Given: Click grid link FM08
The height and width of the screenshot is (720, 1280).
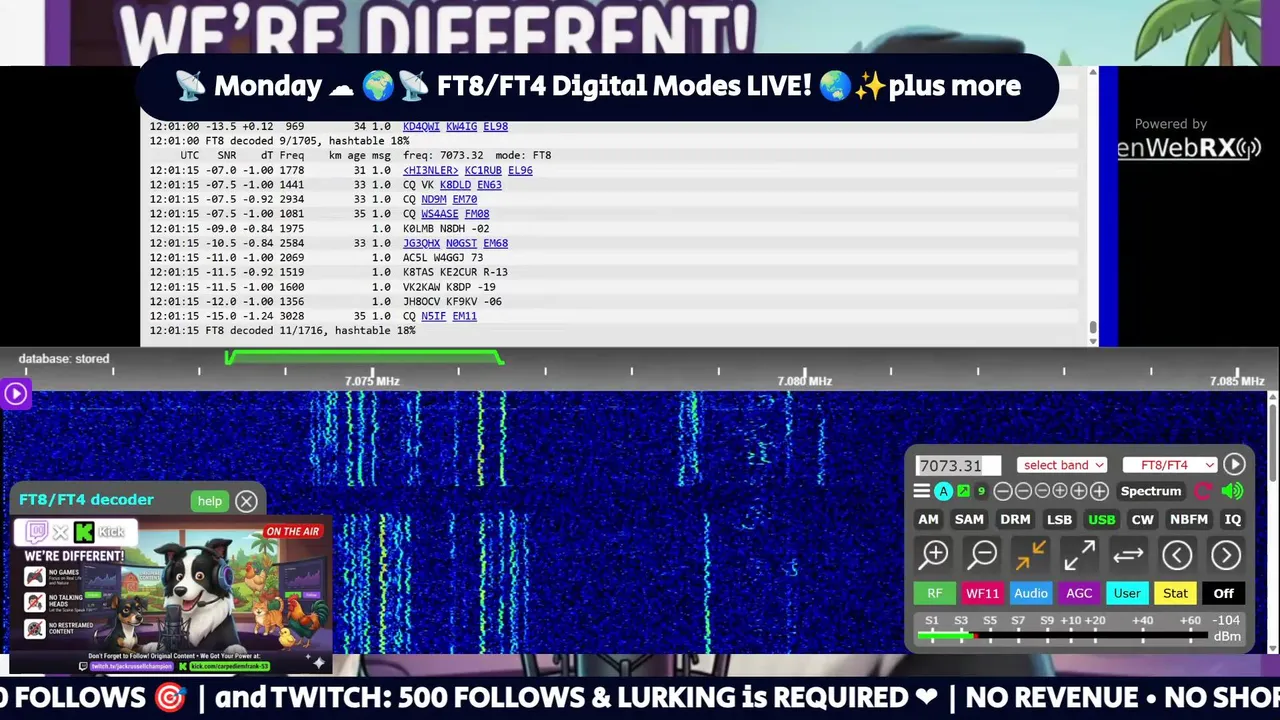Looking at the screenshot, I should pyautogui.click(x=477, y=214).
